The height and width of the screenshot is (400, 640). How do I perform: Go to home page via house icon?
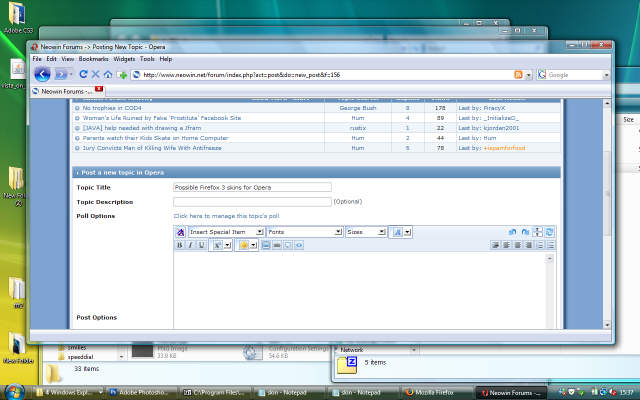tap(108, 74)
